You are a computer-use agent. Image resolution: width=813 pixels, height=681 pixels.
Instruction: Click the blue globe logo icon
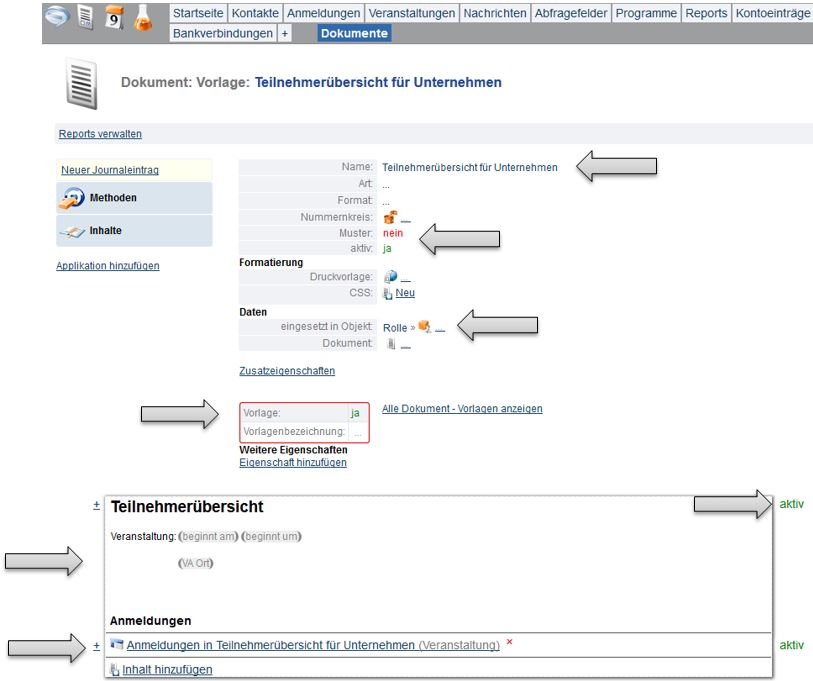coord(59,19)
